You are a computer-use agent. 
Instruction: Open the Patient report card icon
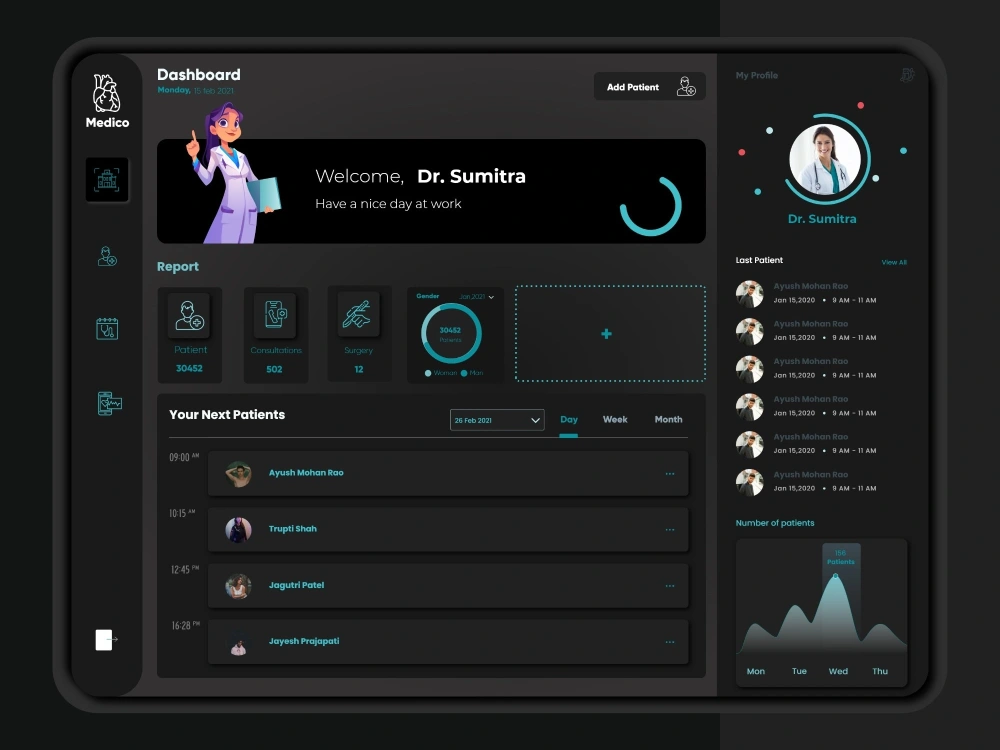(x=189, y=315)
